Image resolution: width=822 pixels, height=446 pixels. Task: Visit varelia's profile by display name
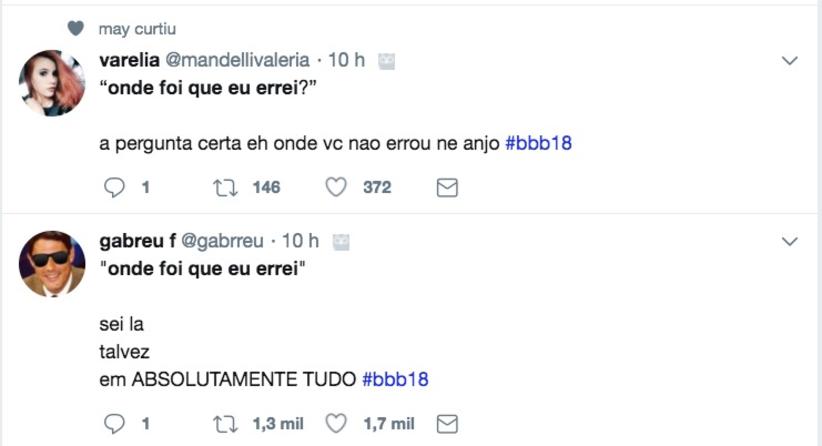pos(128,60)
